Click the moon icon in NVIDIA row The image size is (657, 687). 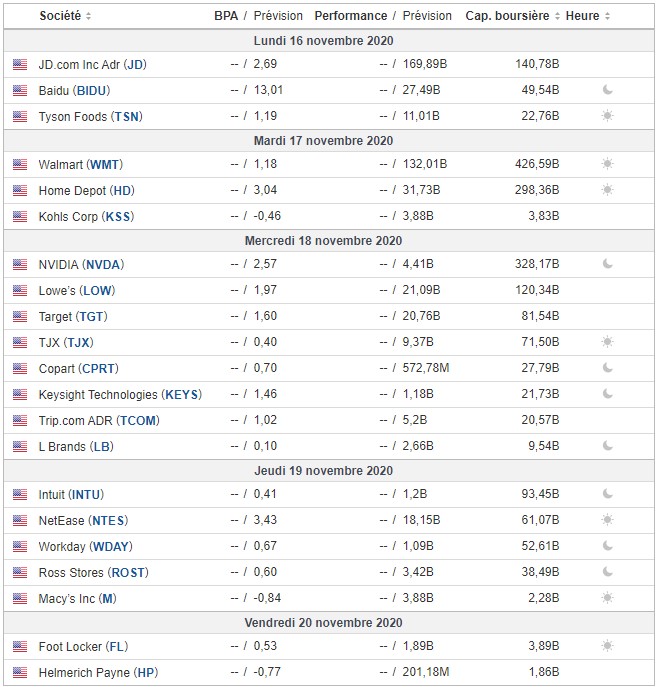[607, 264]
